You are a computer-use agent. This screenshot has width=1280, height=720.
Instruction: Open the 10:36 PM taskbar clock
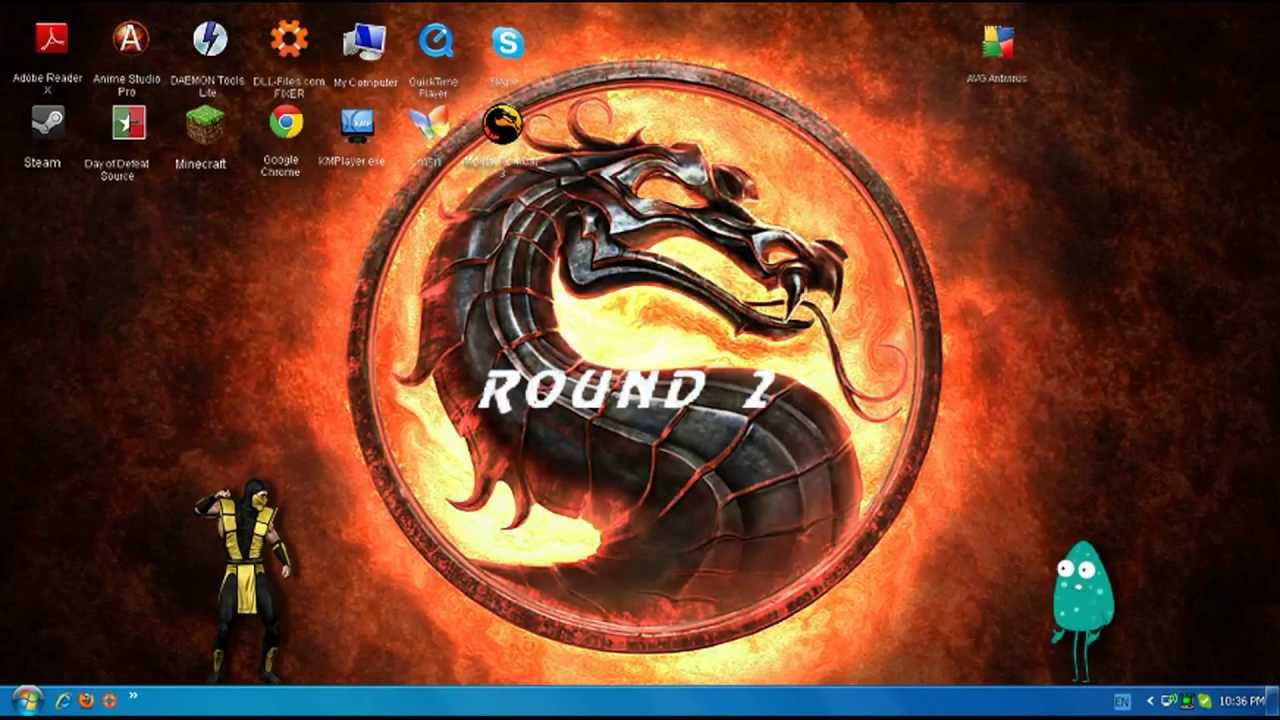1241,701
